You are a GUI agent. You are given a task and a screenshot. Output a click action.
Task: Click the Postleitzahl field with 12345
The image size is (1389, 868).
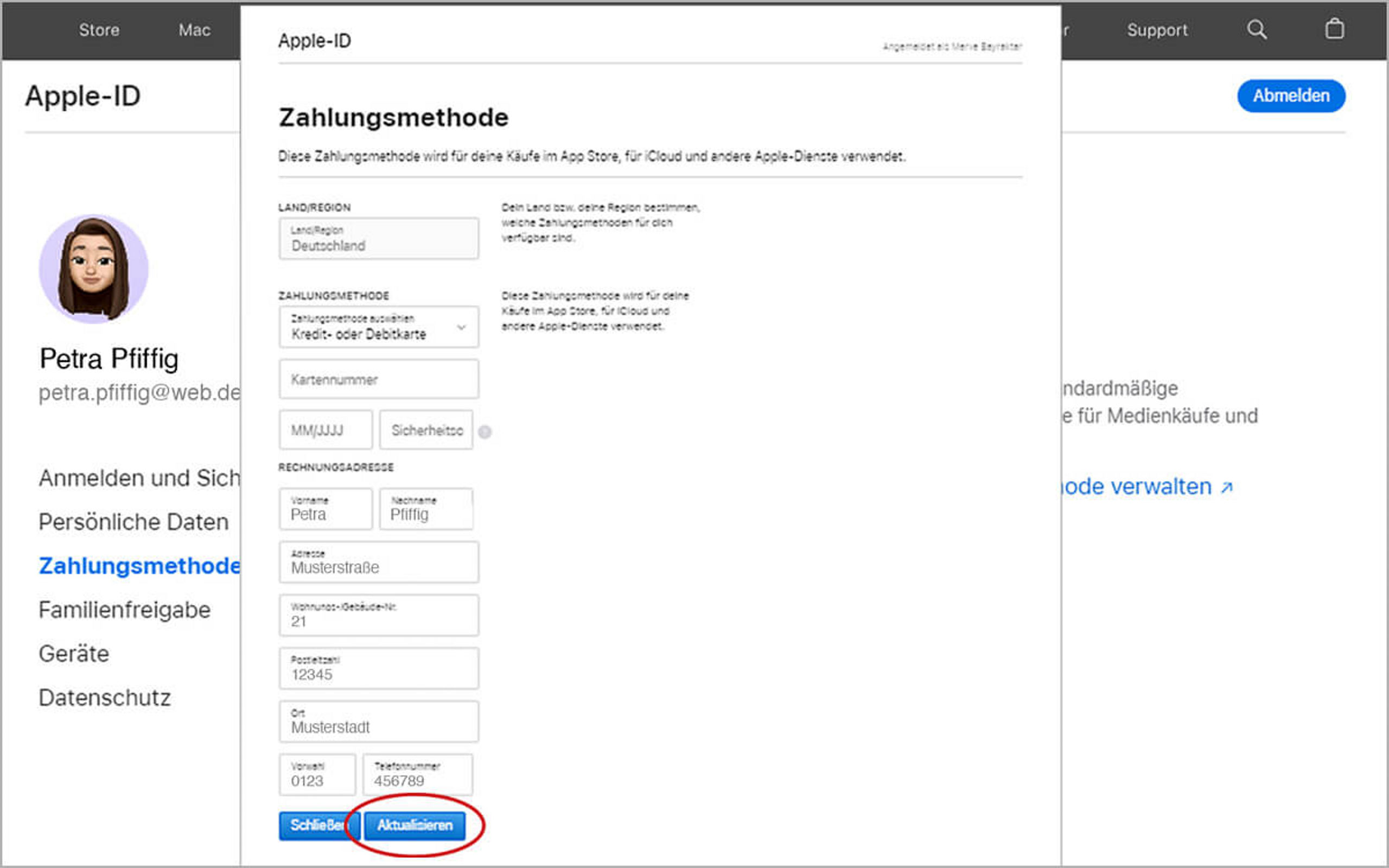point(379,669)
